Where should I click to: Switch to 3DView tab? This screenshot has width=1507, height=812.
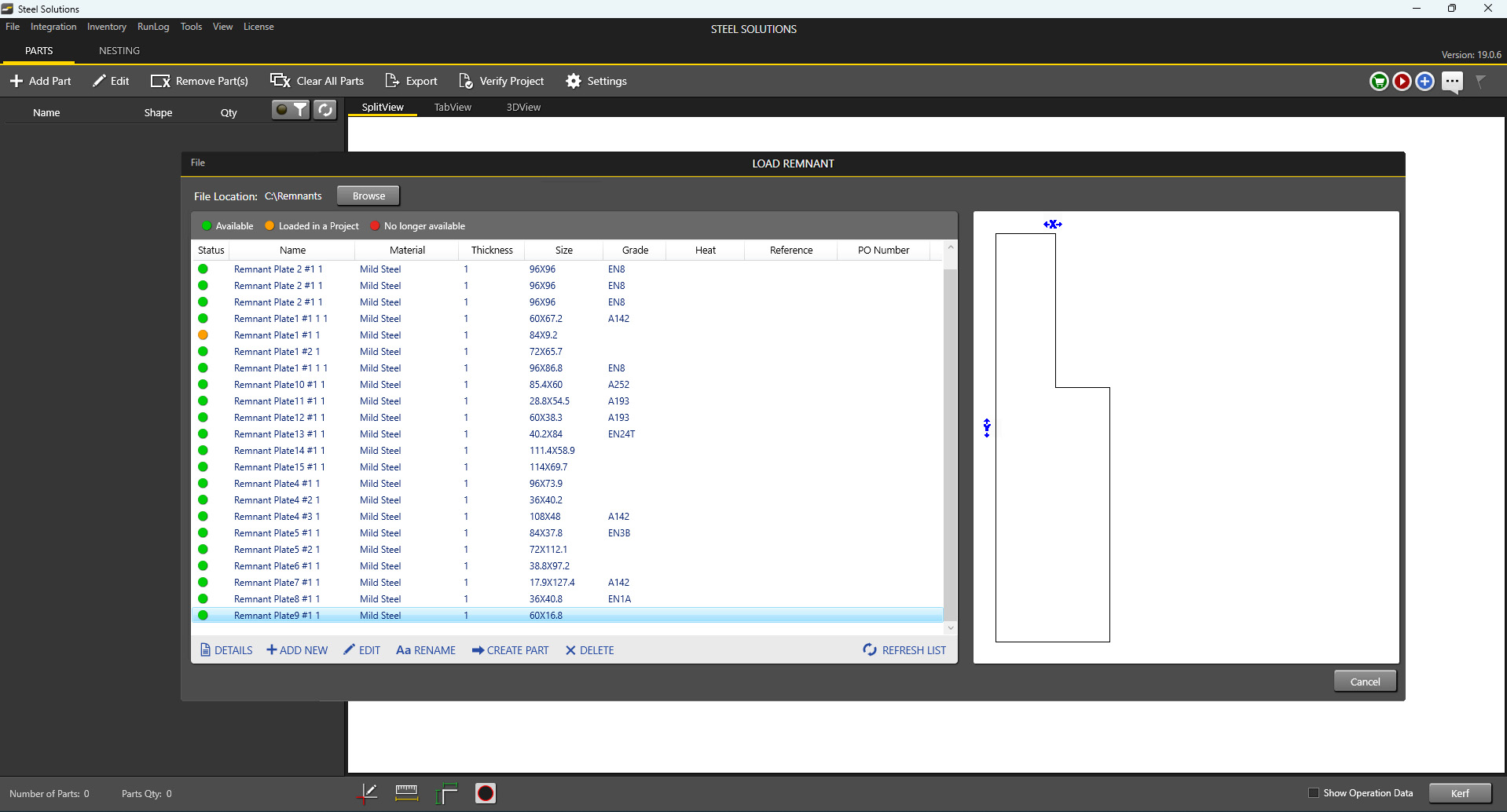[x=523, y=107]
